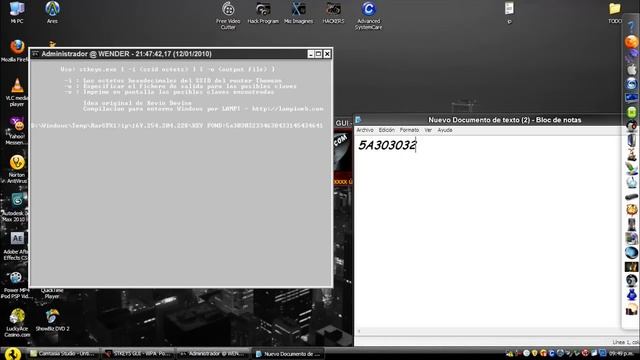Open Yahoo Messenger desktop icon
The height and width of the screenshot is (360, 640).
tap(17, 131)
